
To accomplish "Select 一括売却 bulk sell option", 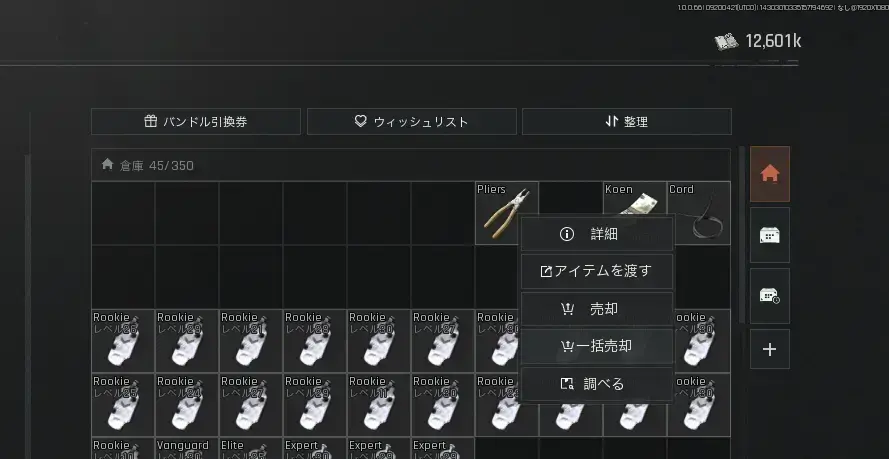I will [x=597, y=346].
